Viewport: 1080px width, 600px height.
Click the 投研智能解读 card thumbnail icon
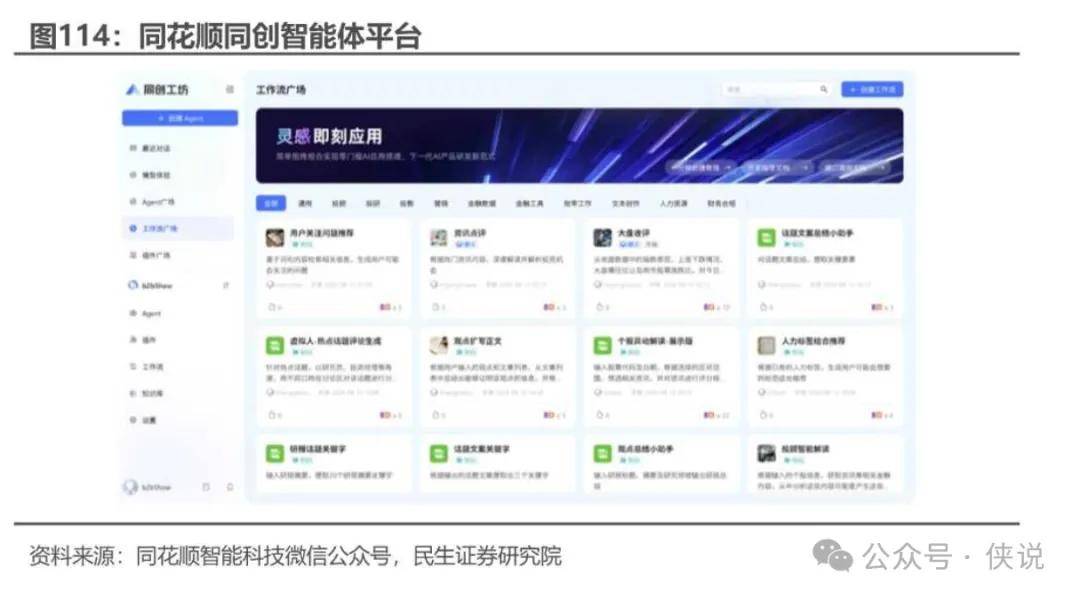coord(767,453)
